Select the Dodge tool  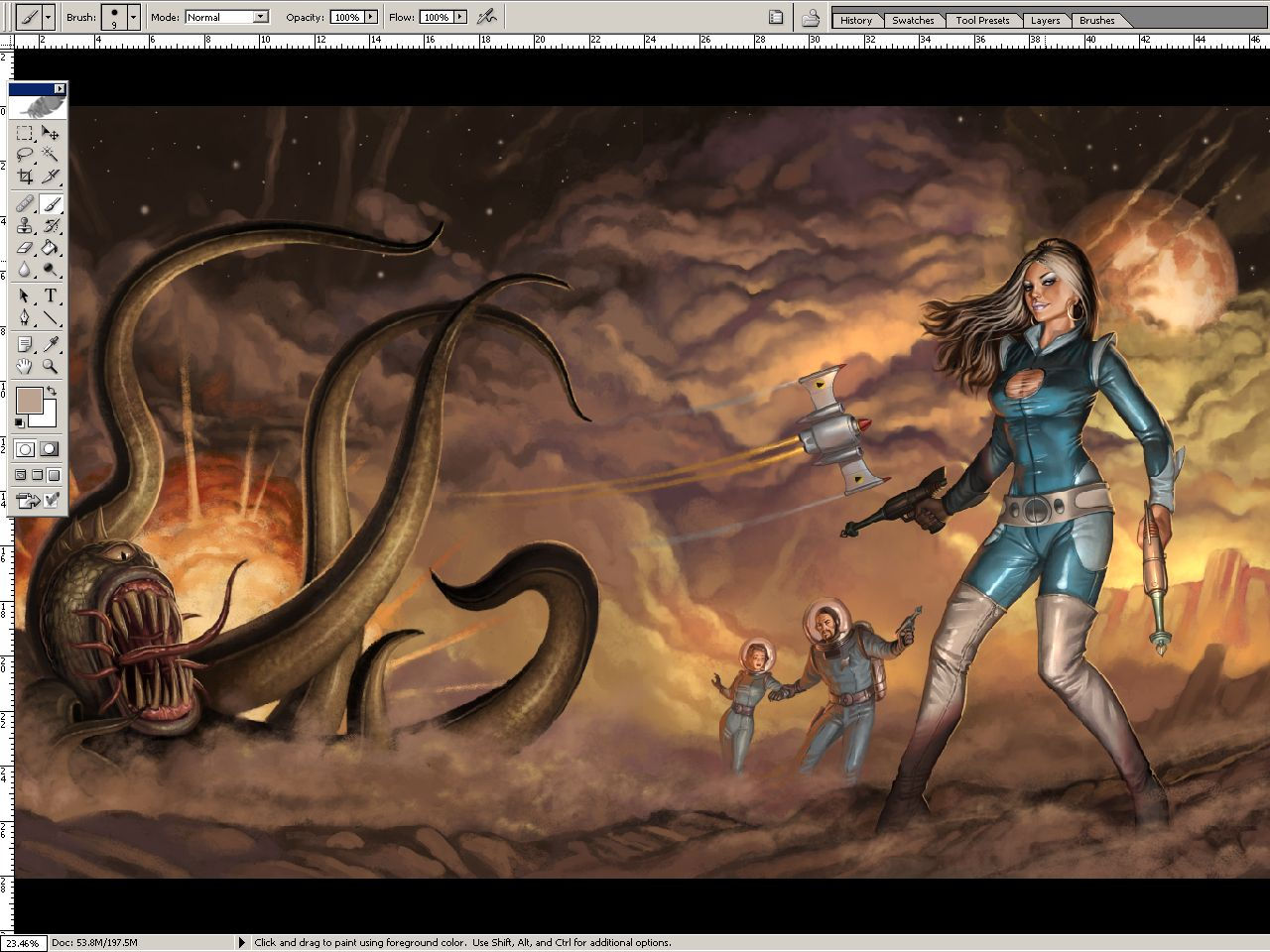[51, 270]
